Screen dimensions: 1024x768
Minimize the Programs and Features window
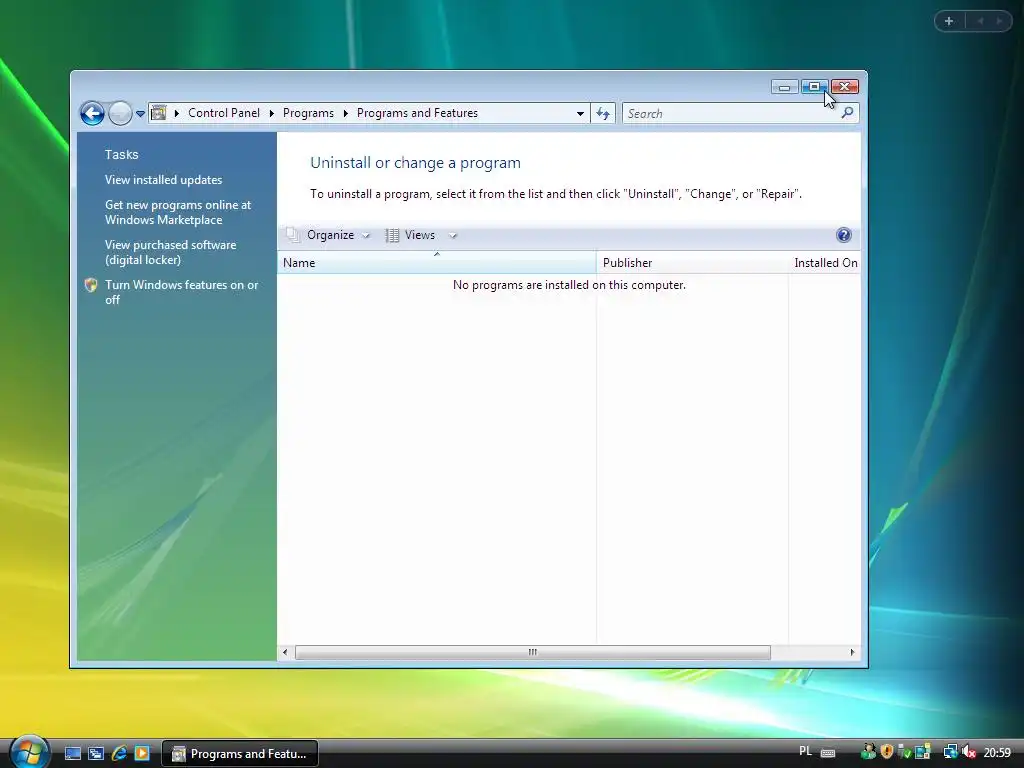coord(784,87)
